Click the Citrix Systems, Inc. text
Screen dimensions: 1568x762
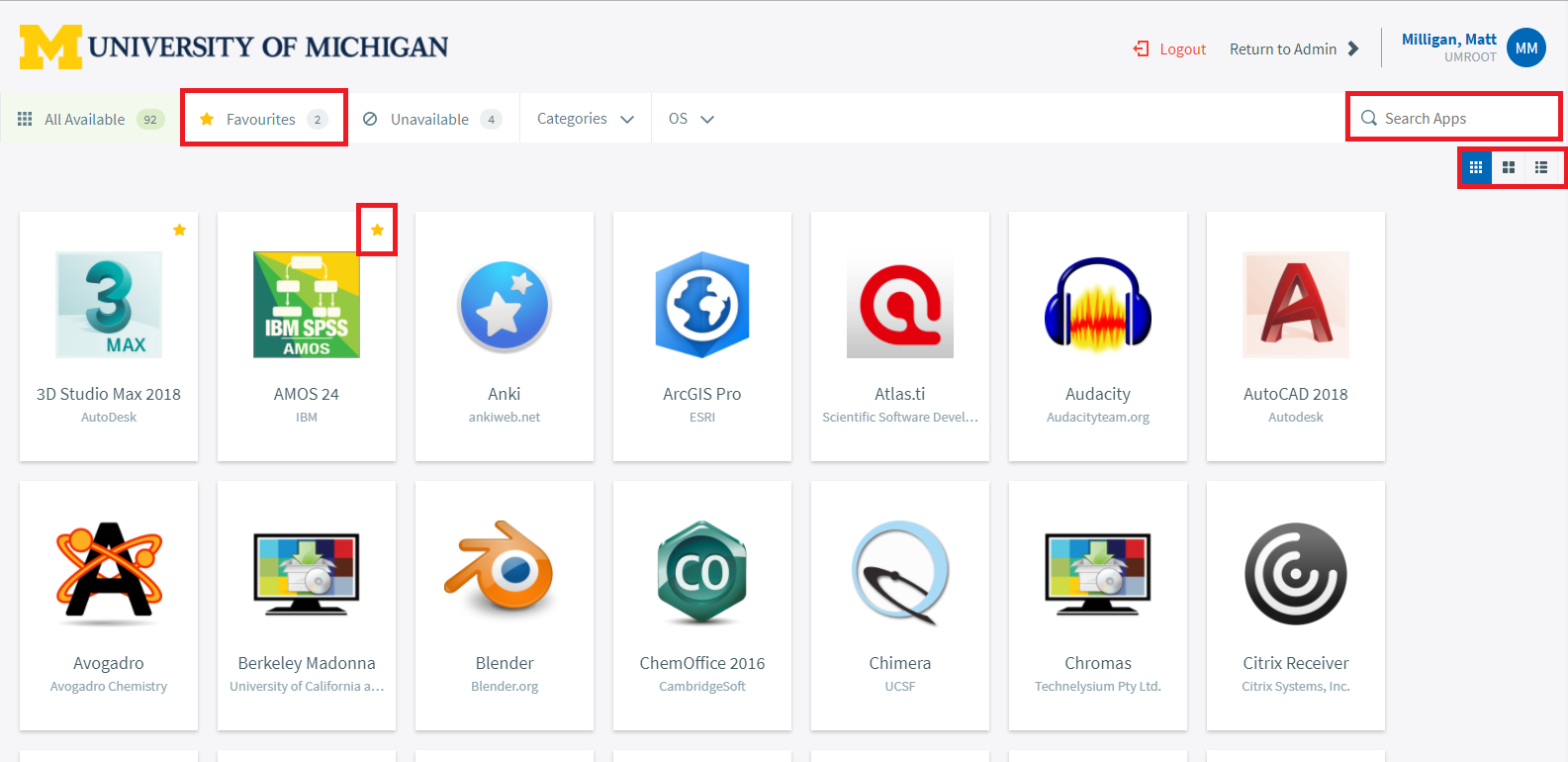tap(1296, 687)
